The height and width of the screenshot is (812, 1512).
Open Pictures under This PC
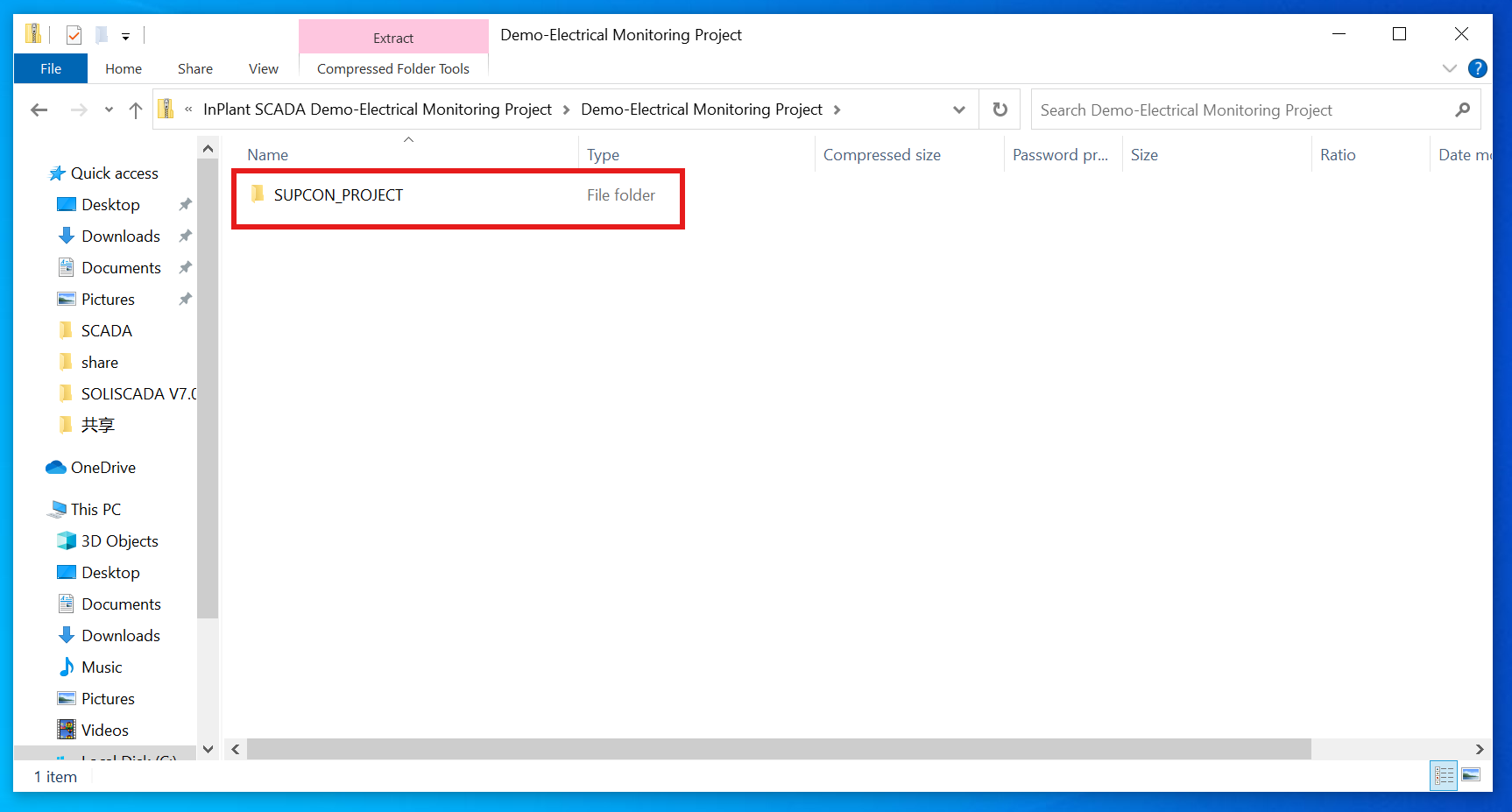(x=108, y=699)
